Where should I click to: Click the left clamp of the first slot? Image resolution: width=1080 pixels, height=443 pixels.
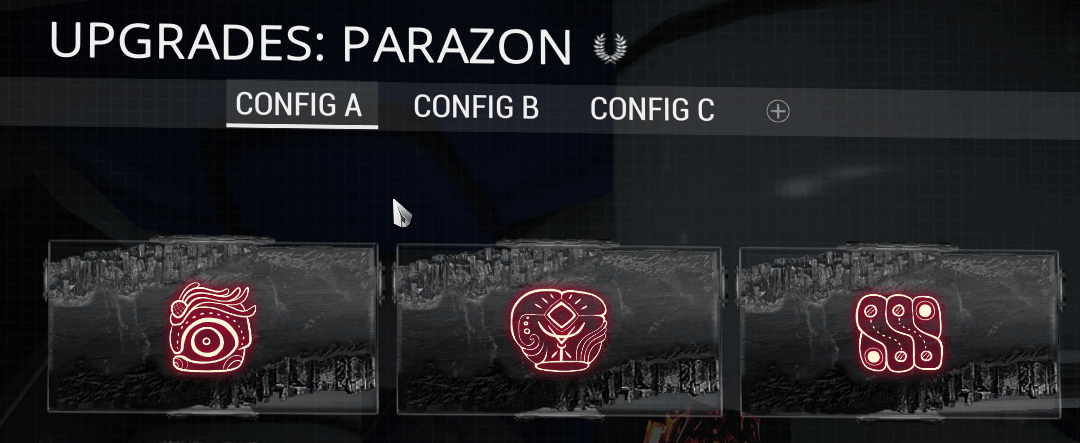pyautogui.click(x=47, y=280)
